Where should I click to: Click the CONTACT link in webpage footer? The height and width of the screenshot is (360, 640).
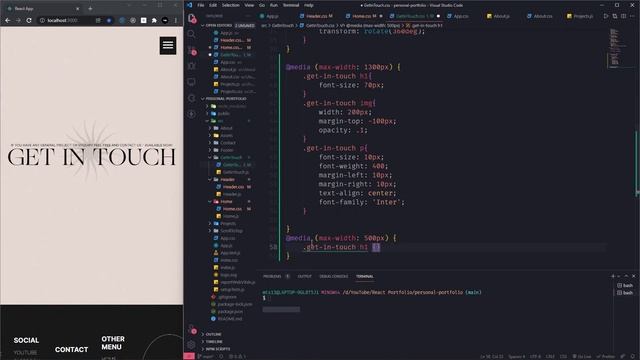[71, 350]
